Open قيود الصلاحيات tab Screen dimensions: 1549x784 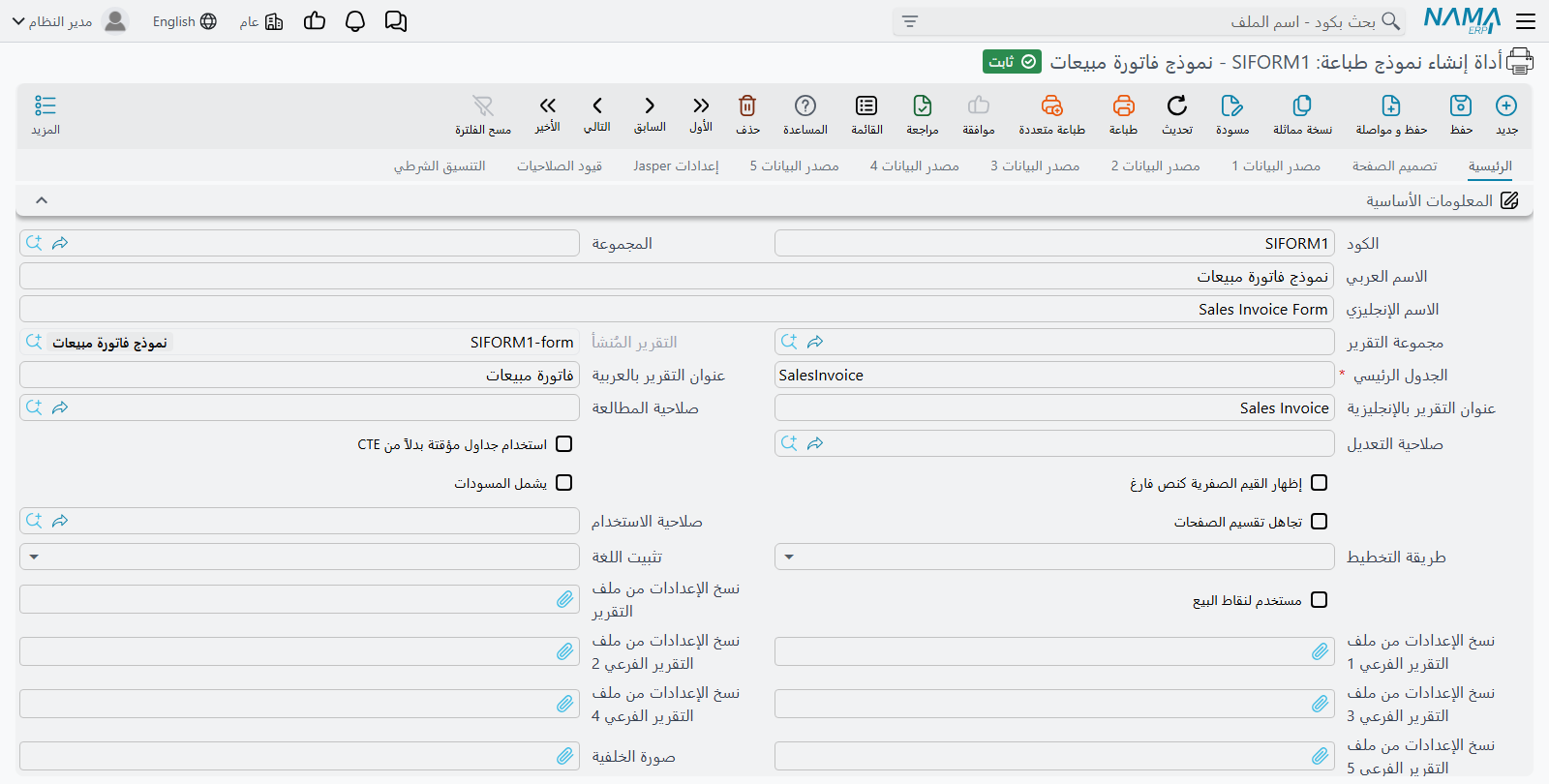tap(560, 166)
